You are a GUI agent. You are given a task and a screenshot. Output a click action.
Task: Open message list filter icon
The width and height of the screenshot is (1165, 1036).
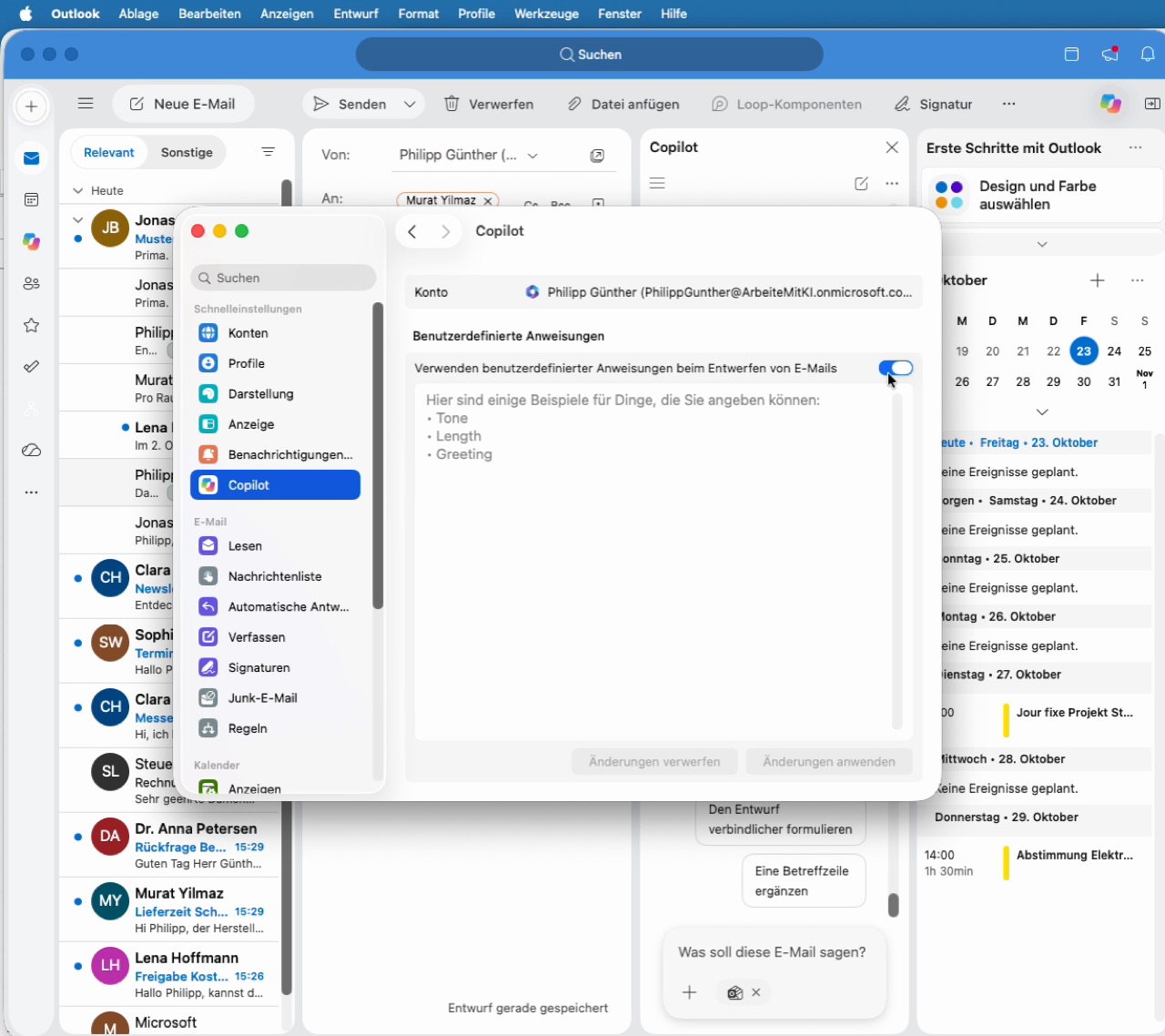pos(268,152)
